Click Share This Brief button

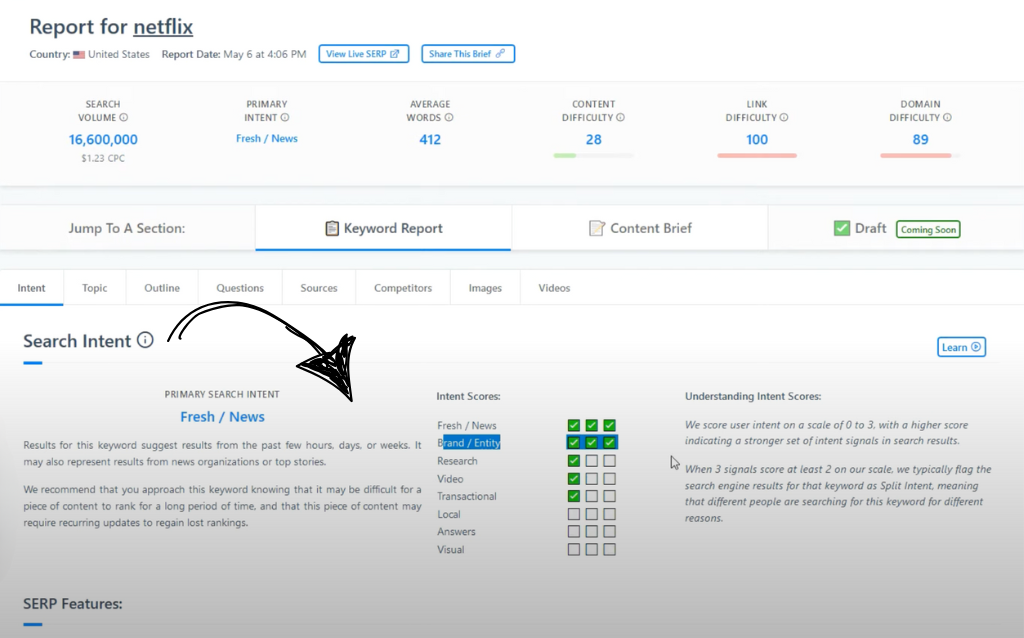pos(468,54)
